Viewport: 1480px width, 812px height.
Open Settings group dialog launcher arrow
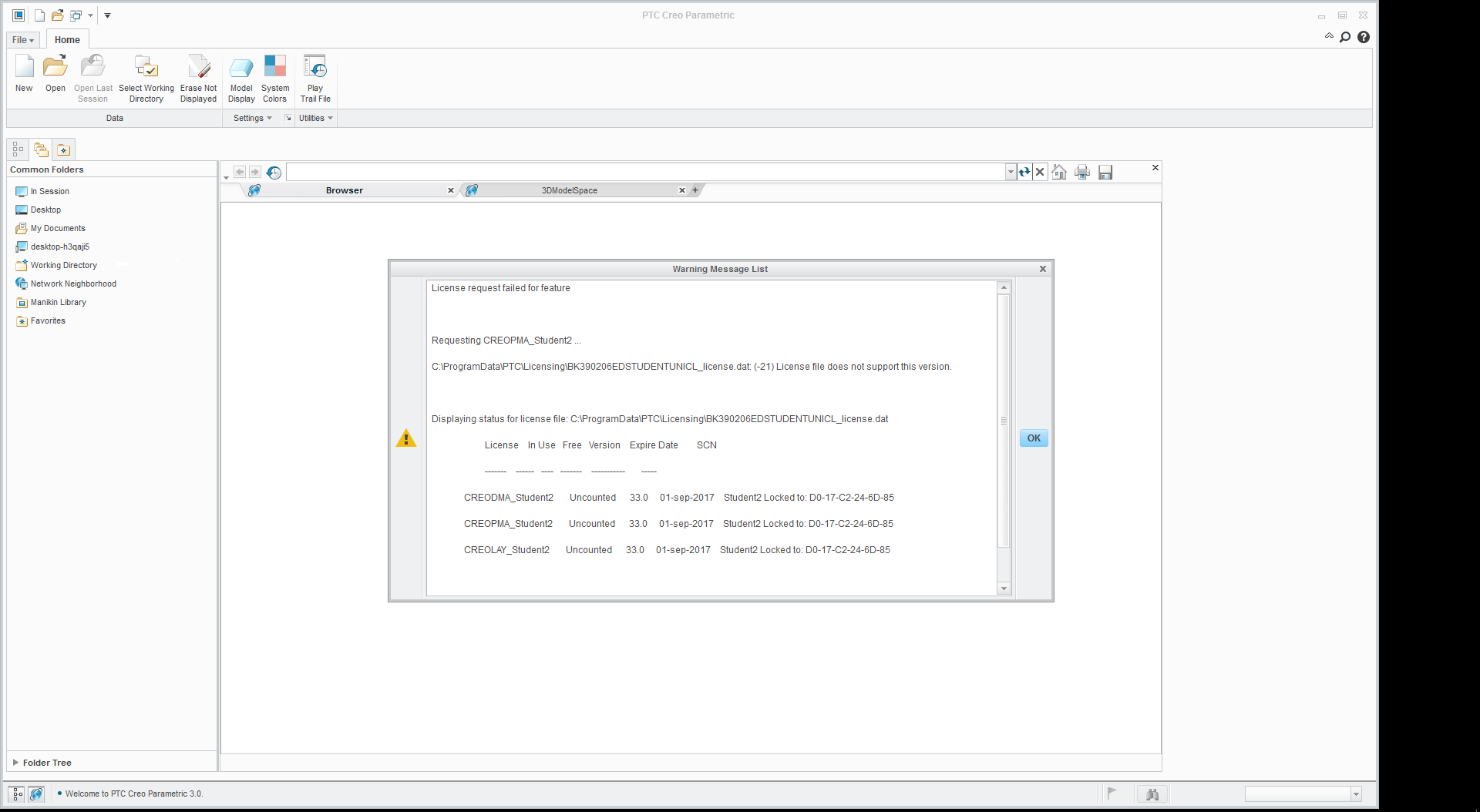click(288, 118)
